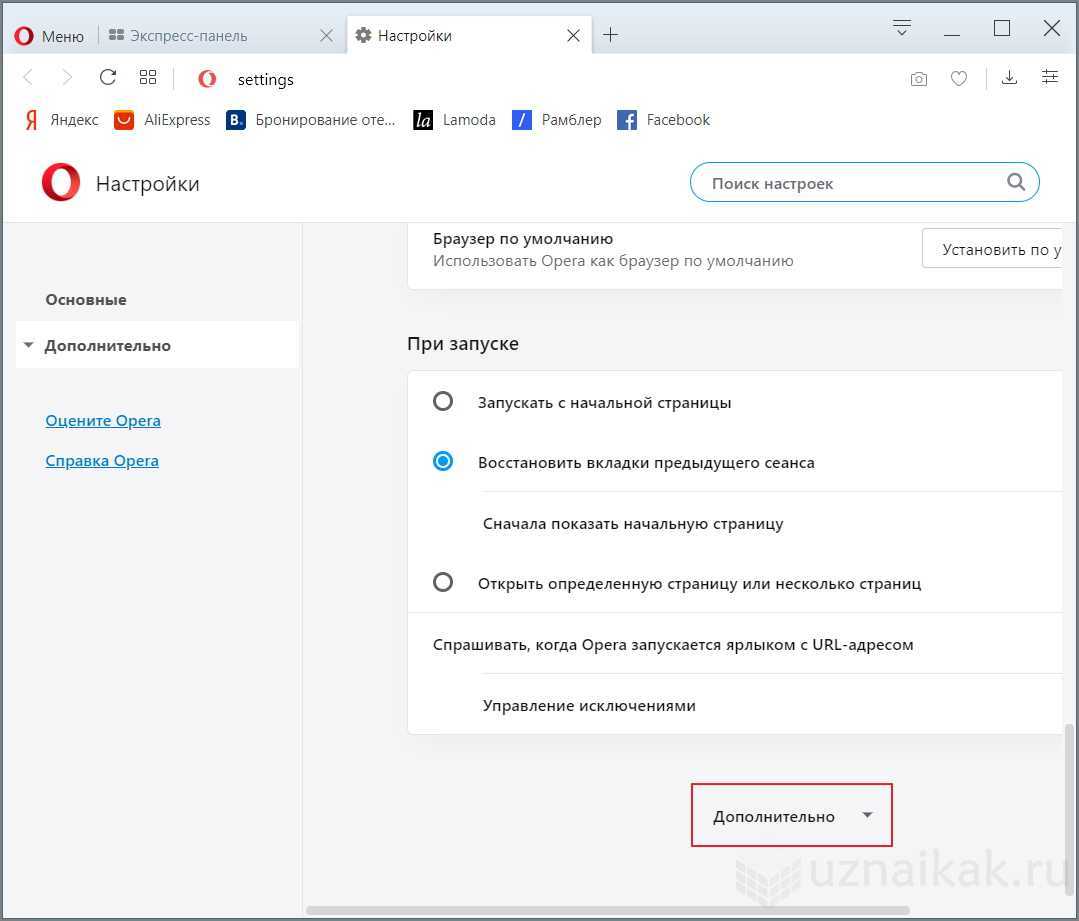The width and height of the screenshot is (1079, 921).
Task: Select 'Запускать с начальной страницы' radio button
Action: [443, 402]
